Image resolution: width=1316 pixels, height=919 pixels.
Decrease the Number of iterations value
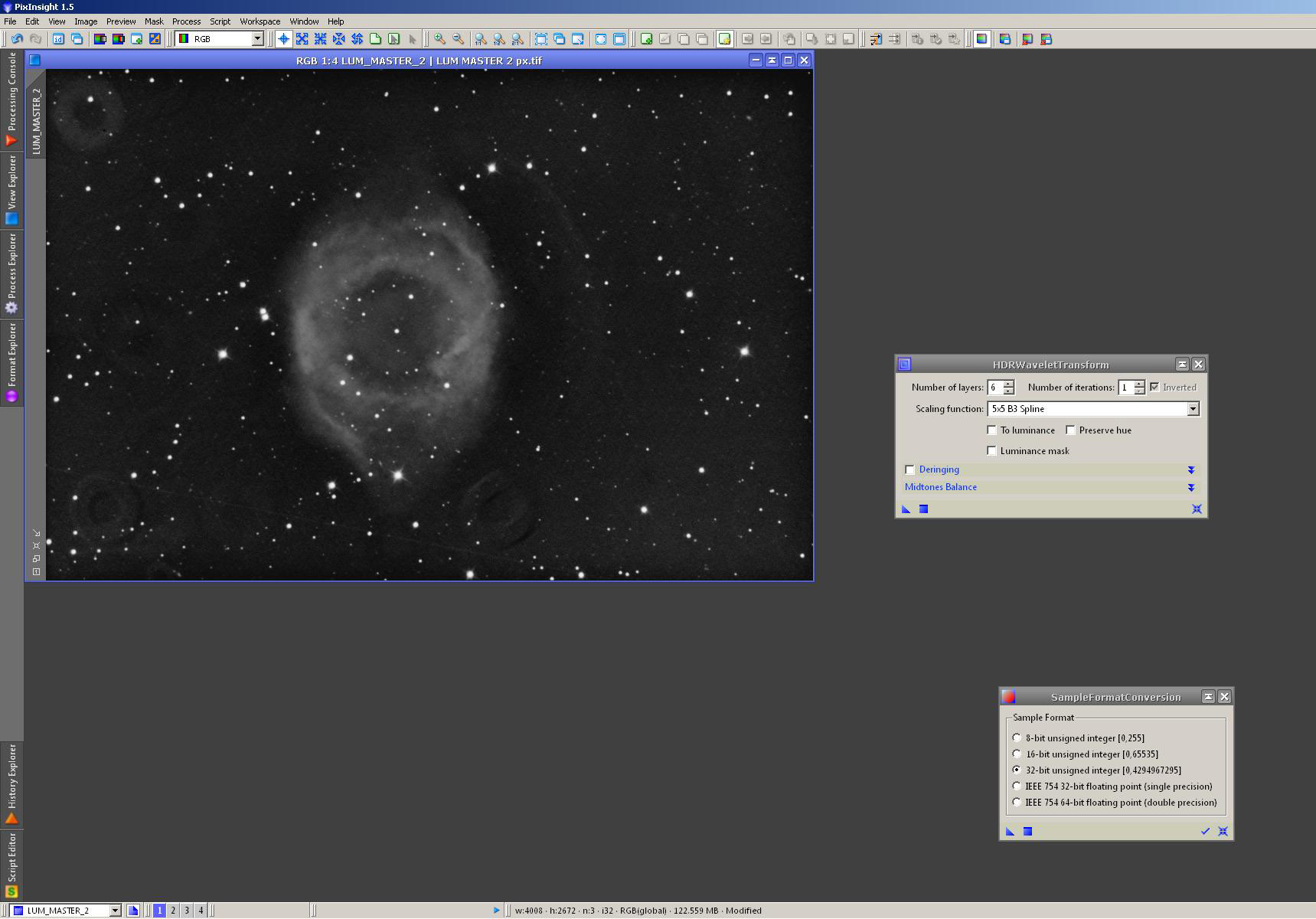1139,391
